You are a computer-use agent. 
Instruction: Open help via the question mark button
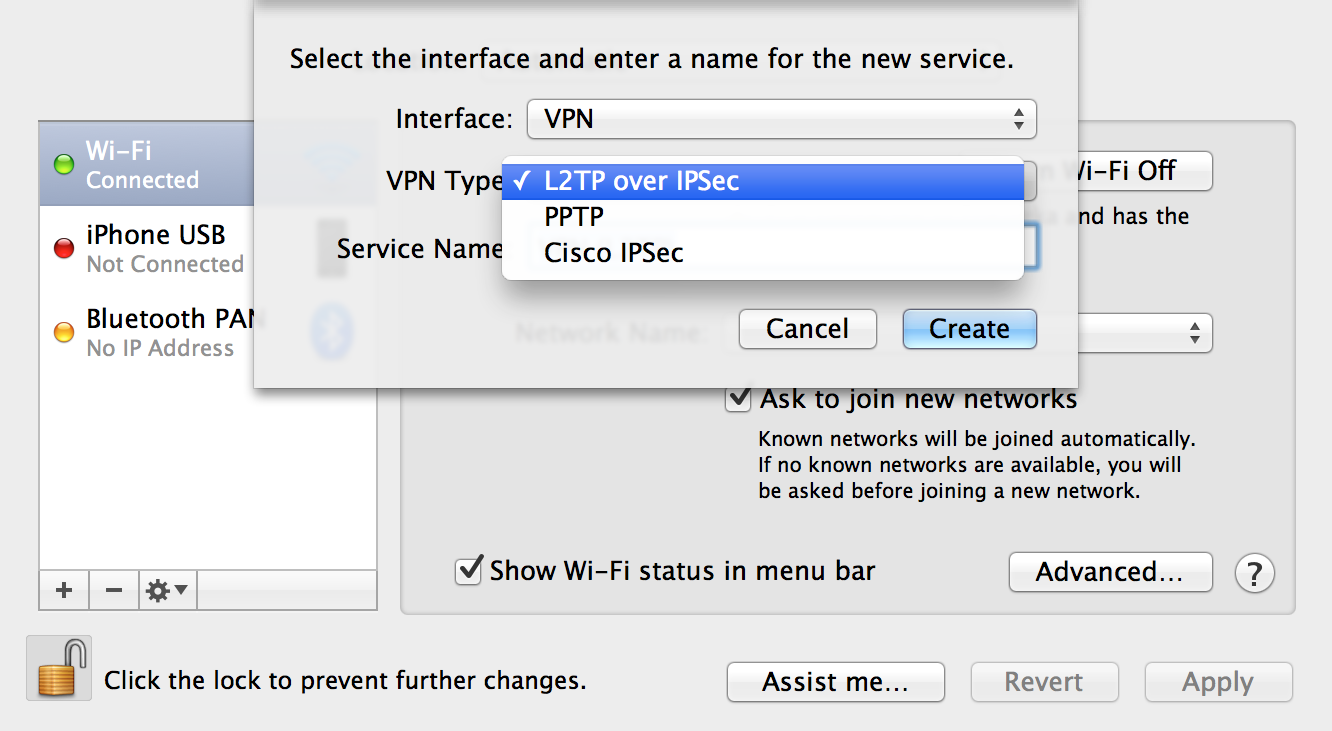(x=1255, y=572)
